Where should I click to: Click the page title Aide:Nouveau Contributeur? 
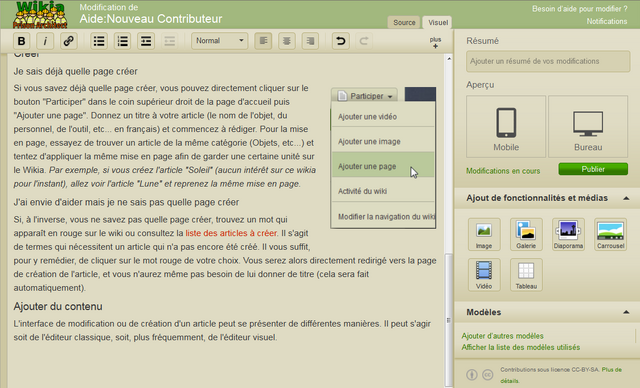click(x=151, y=19)
